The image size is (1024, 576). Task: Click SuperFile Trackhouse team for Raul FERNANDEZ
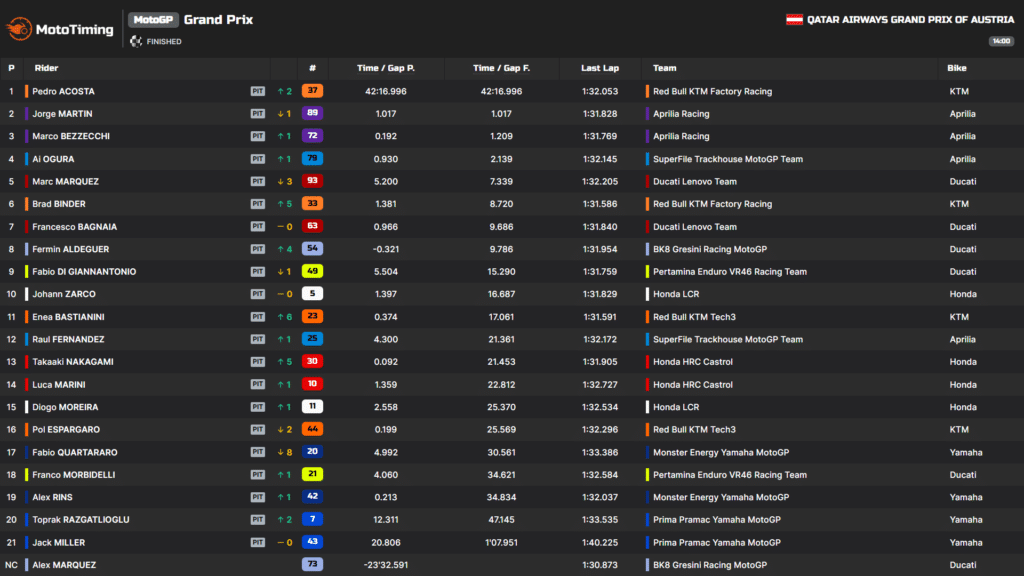pos(728,340)
